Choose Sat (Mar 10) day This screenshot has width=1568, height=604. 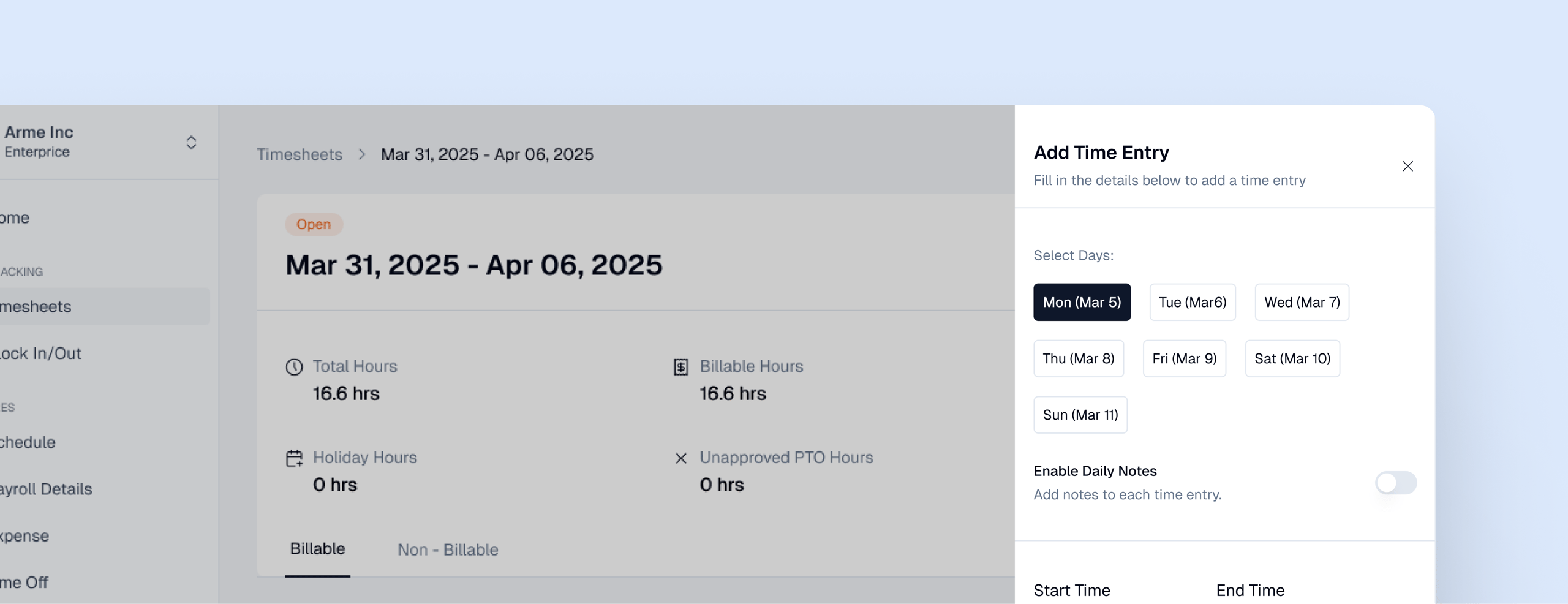point(1292,358)
